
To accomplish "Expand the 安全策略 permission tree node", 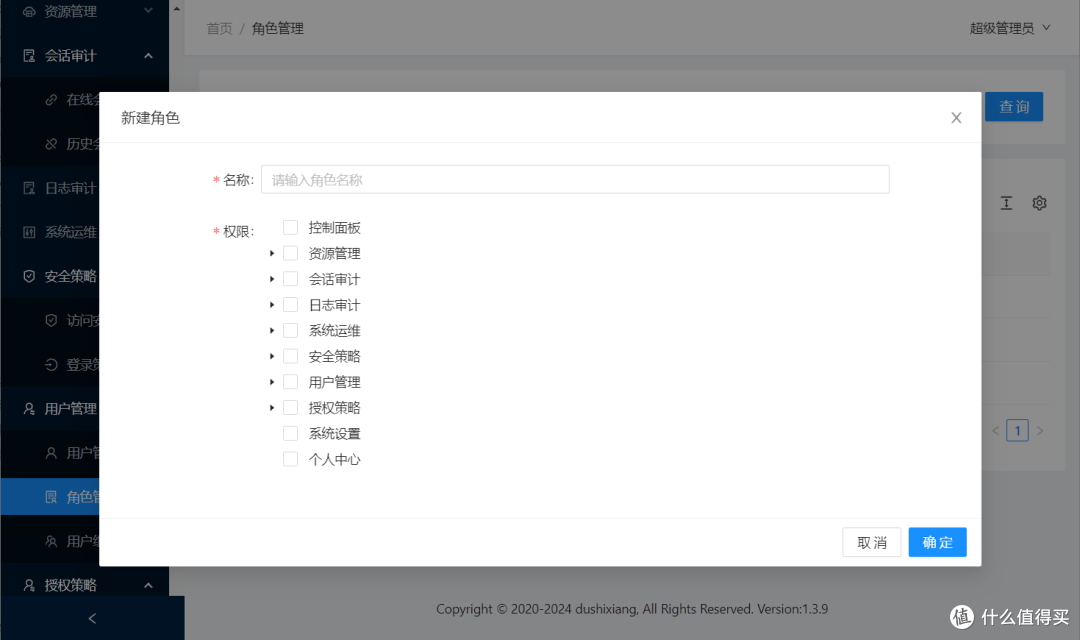I will [272, 356].
